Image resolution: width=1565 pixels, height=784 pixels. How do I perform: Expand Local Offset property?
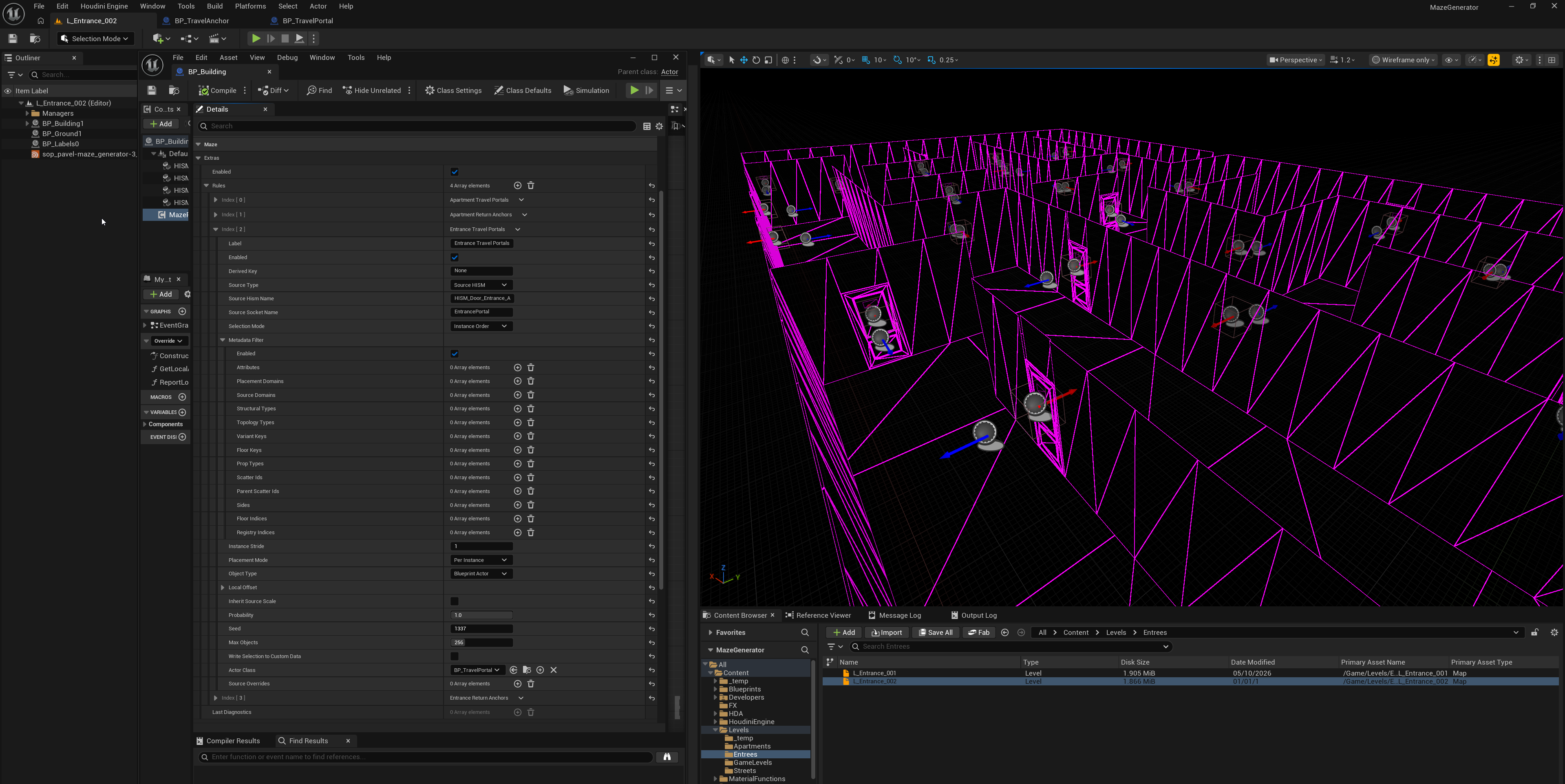click(x=223, y=587)
